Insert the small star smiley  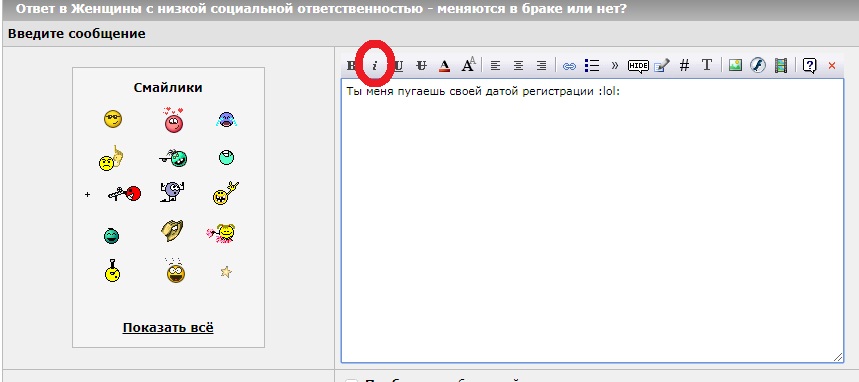point(226,272)
